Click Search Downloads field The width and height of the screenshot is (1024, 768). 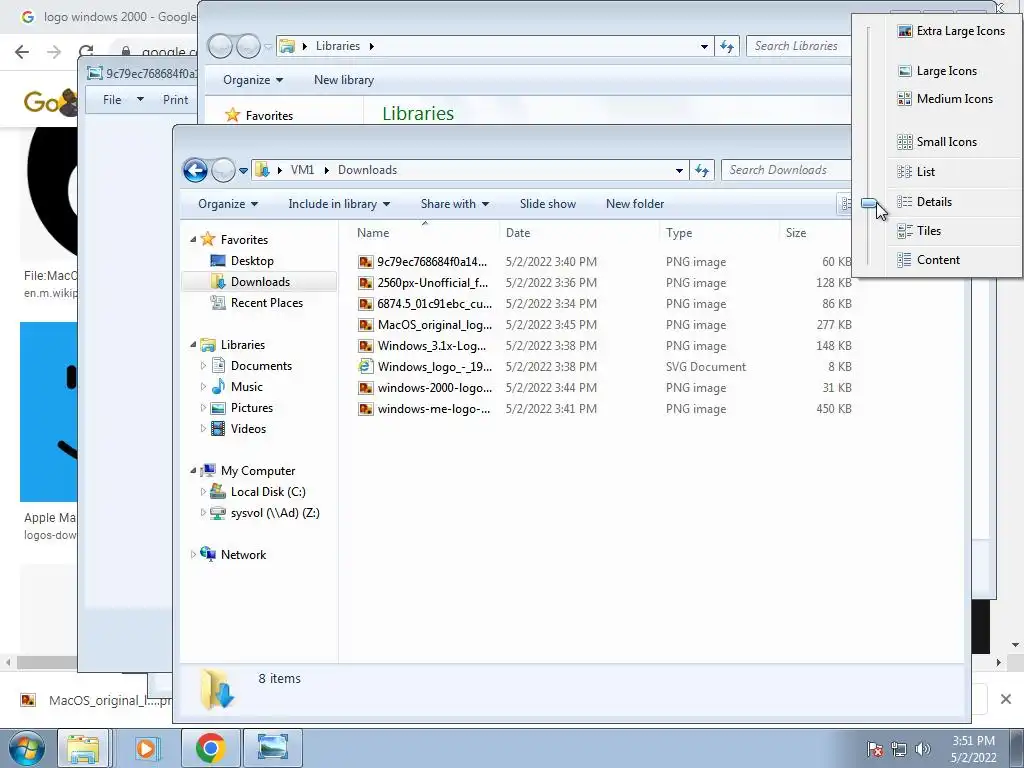(x=787, y=170)
